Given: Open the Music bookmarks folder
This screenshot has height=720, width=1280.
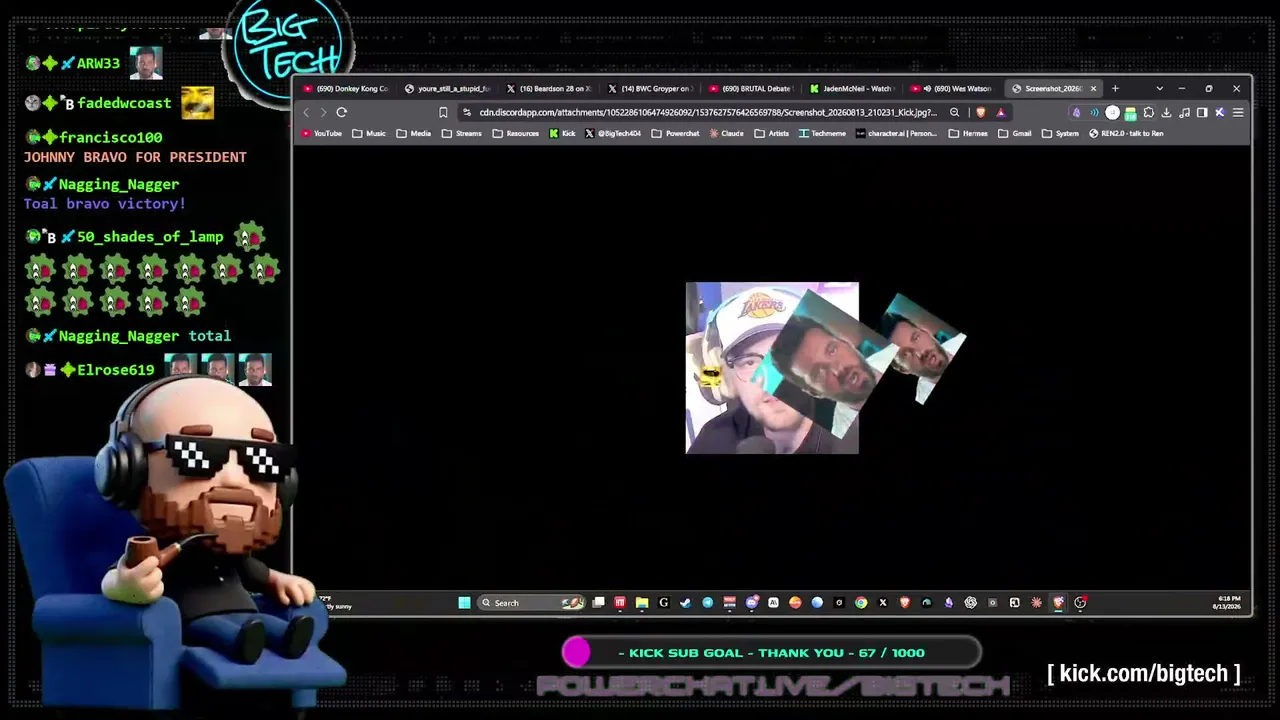Looking at the screenshot, I should pyautogui.click(x=369, y=134).
